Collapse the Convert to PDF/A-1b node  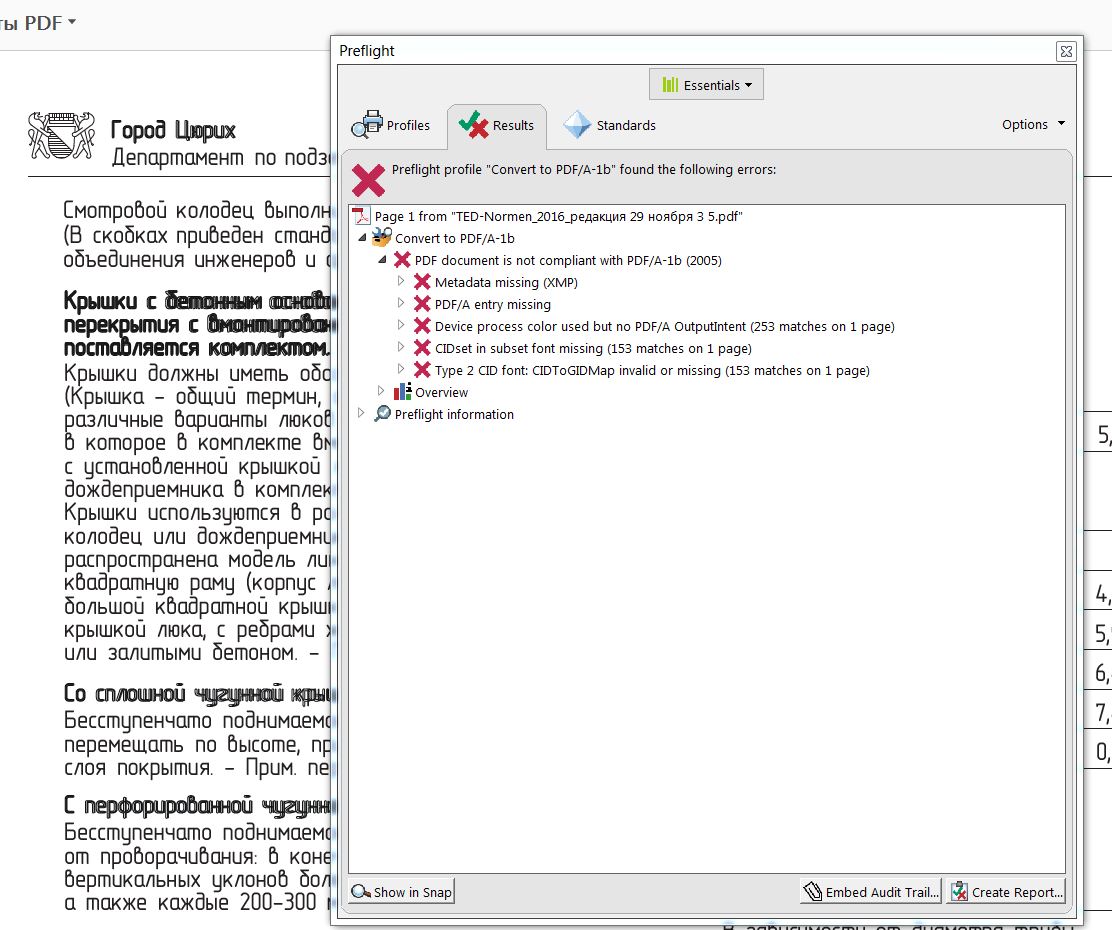362,238
